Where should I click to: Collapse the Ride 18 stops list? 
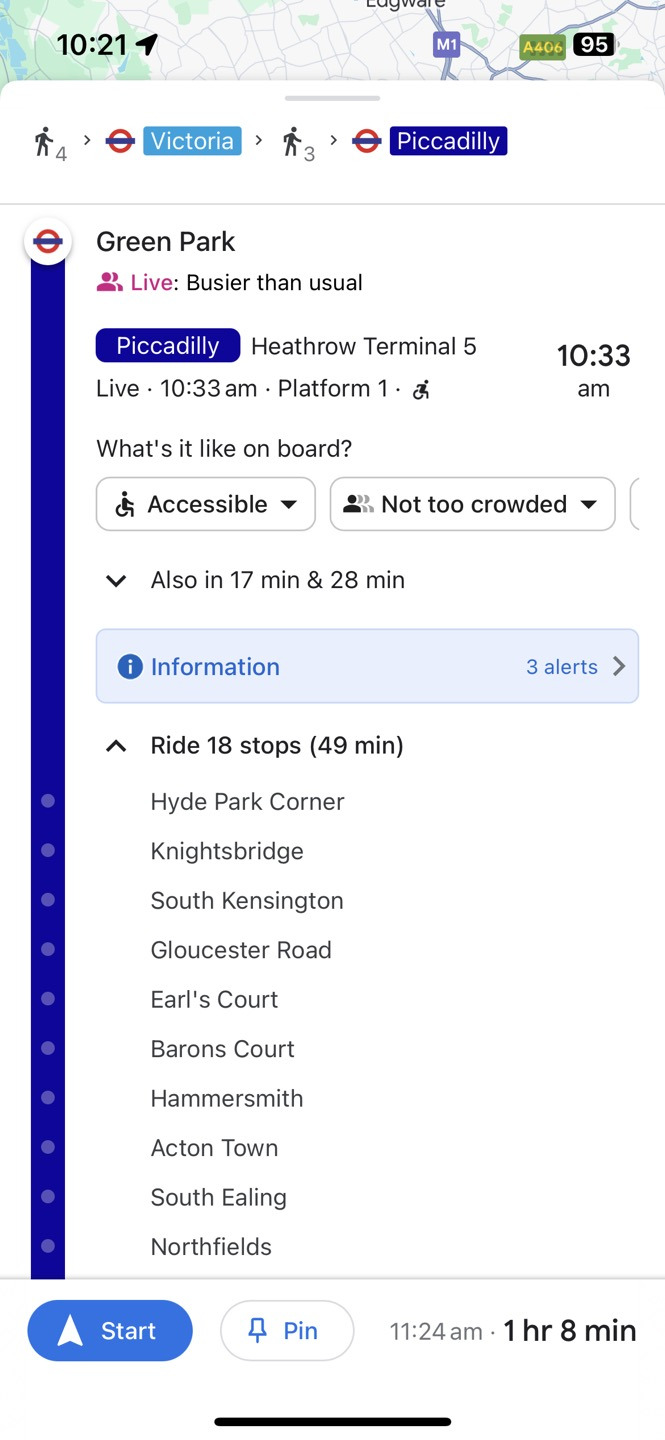coord(116,746)
